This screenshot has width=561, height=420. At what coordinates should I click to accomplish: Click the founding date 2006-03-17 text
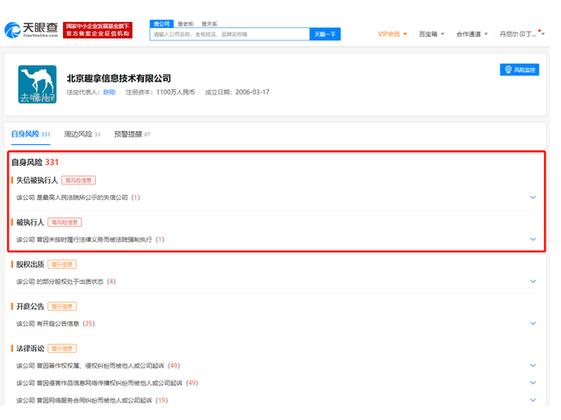click(x=252, y=92)
